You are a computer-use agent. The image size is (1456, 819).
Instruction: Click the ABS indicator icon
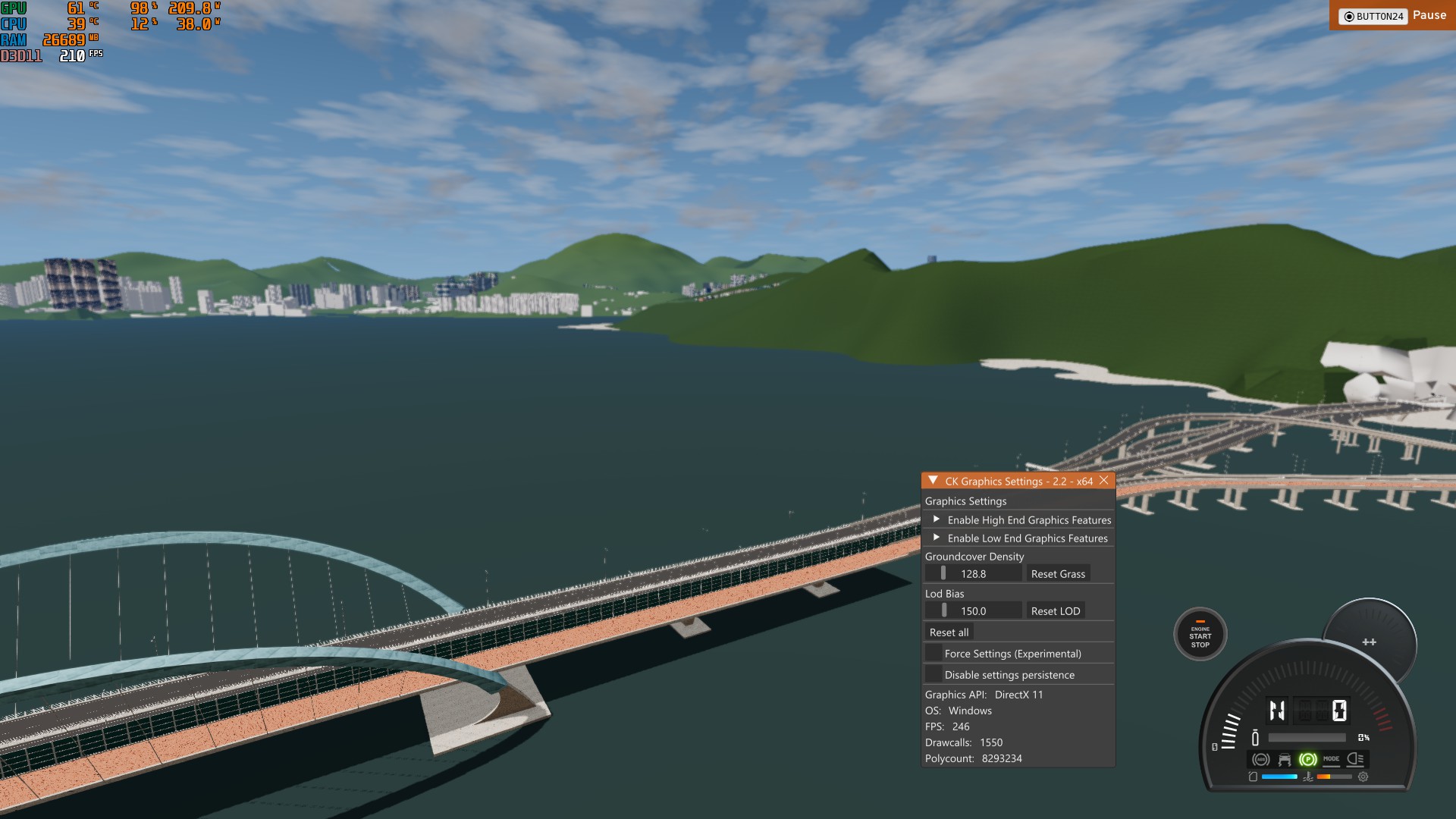coord(1261,759)
